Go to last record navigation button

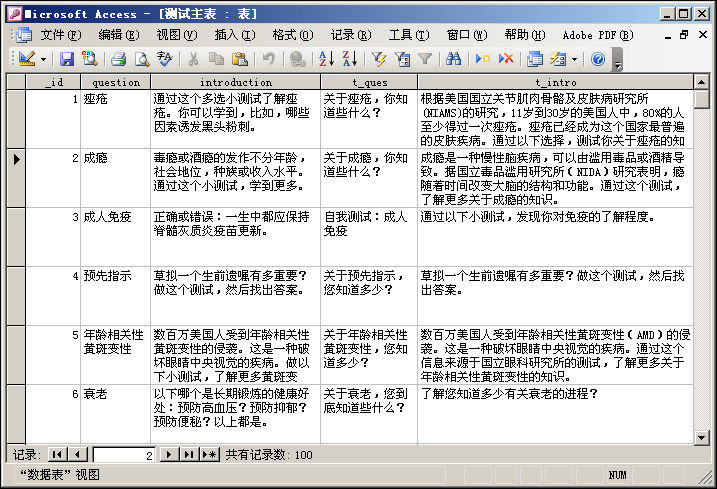coord(188,455)
